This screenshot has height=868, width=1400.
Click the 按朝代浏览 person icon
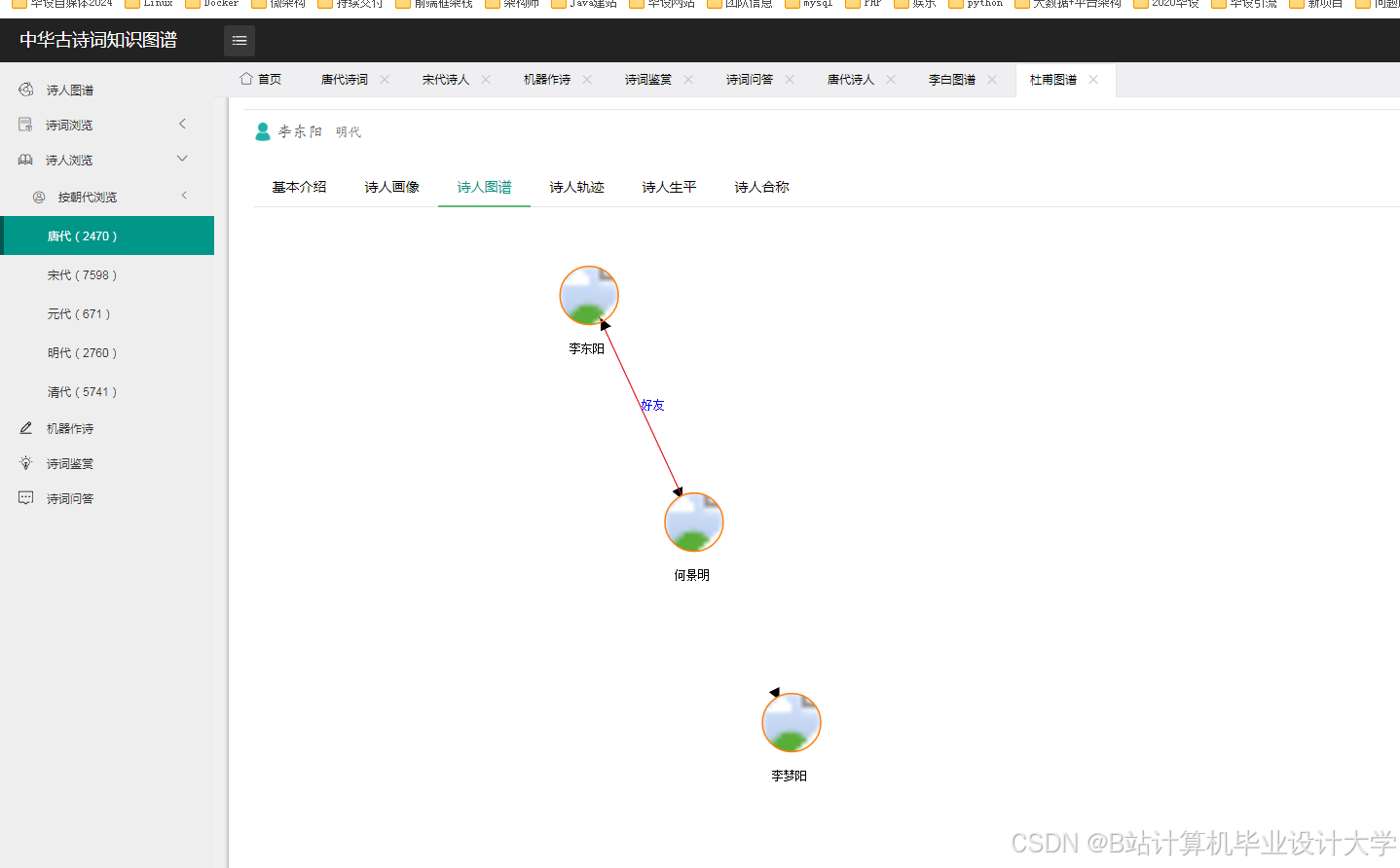tap(37, 196)
